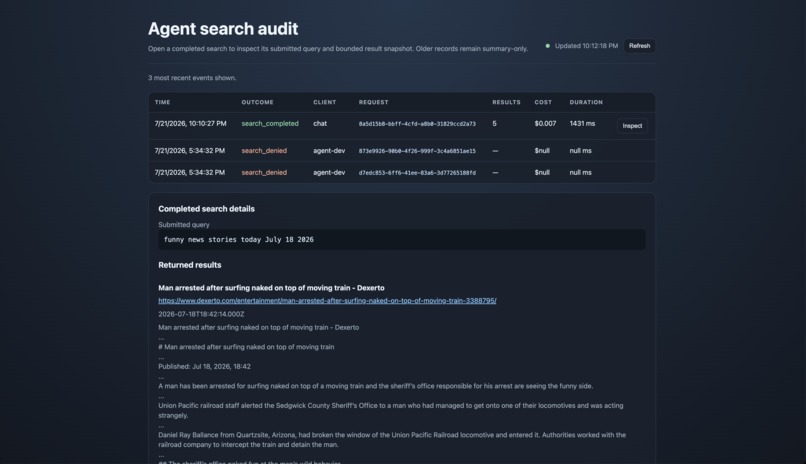
Task: Click the DURATION column header
Action: [x=586, y=102]
